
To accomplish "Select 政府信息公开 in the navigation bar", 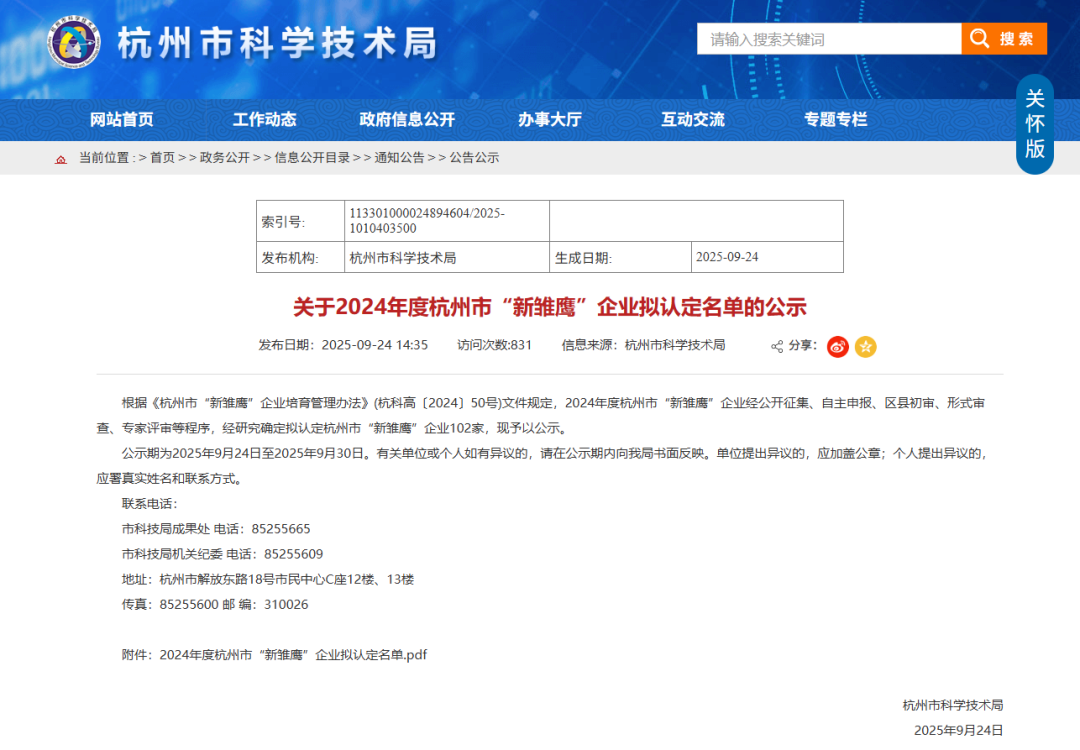I will [x=407, y=119].
